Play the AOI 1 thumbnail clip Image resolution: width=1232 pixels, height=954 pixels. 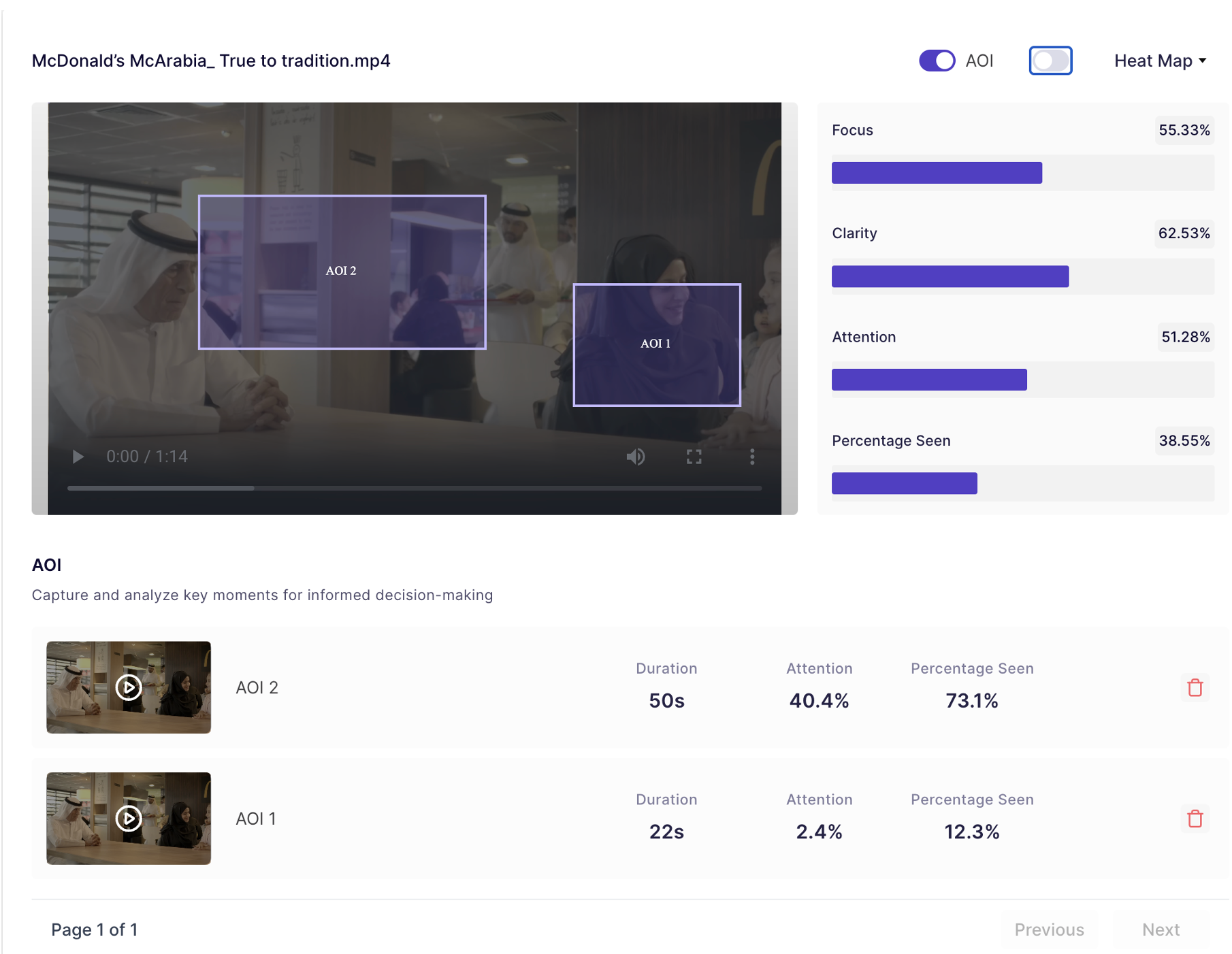(129, 819)
